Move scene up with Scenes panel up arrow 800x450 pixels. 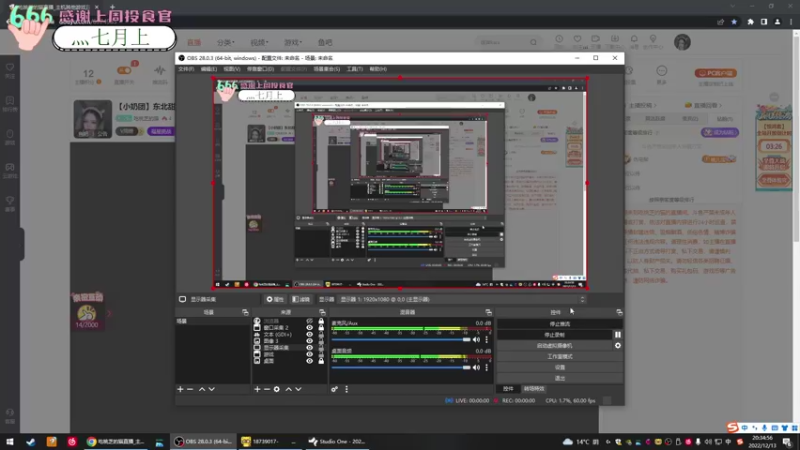[x=202, y=389]
